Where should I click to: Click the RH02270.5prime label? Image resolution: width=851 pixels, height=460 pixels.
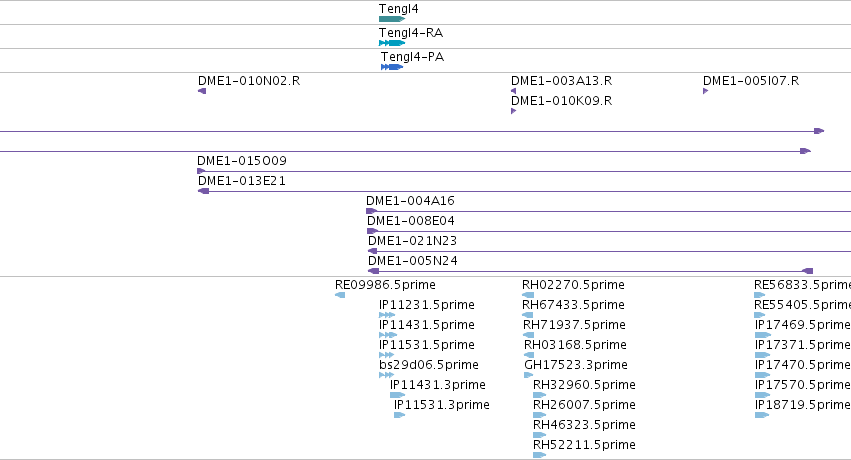(x=573, y=285)
